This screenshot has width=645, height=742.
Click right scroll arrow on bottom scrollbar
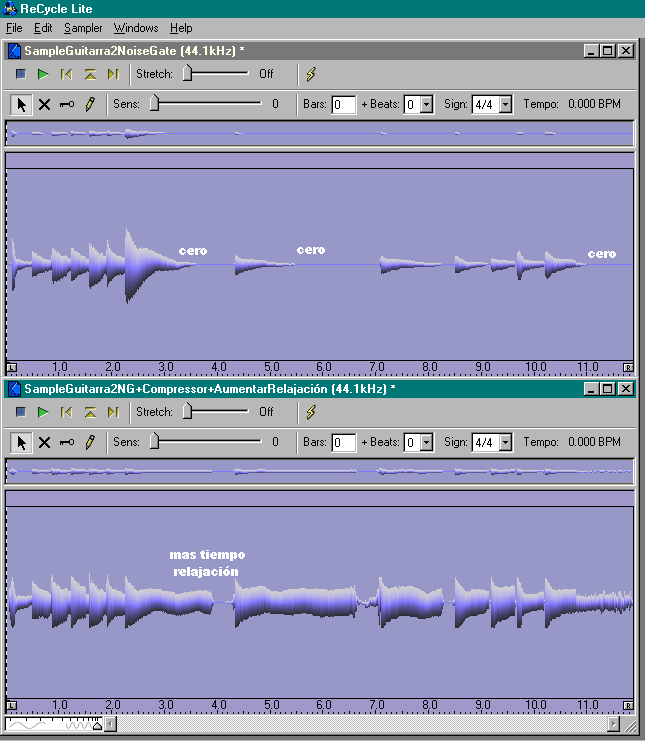pos(614,724)
